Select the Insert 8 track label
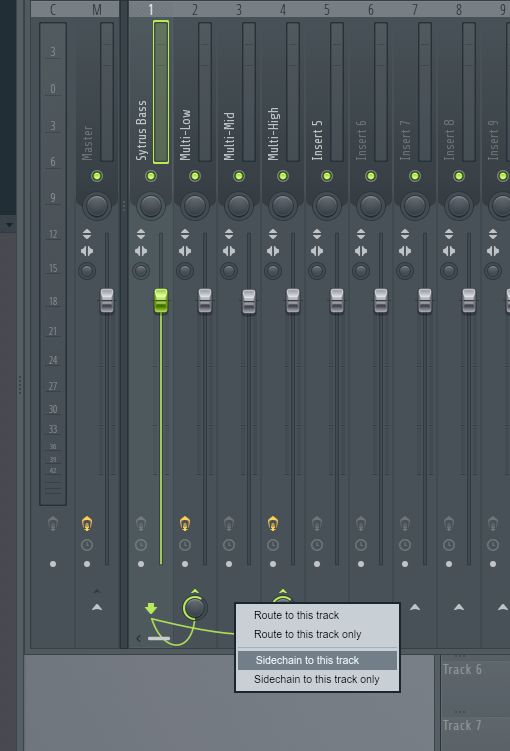The width and height of the screenshot is (510, 751). [x=449, y=140]
